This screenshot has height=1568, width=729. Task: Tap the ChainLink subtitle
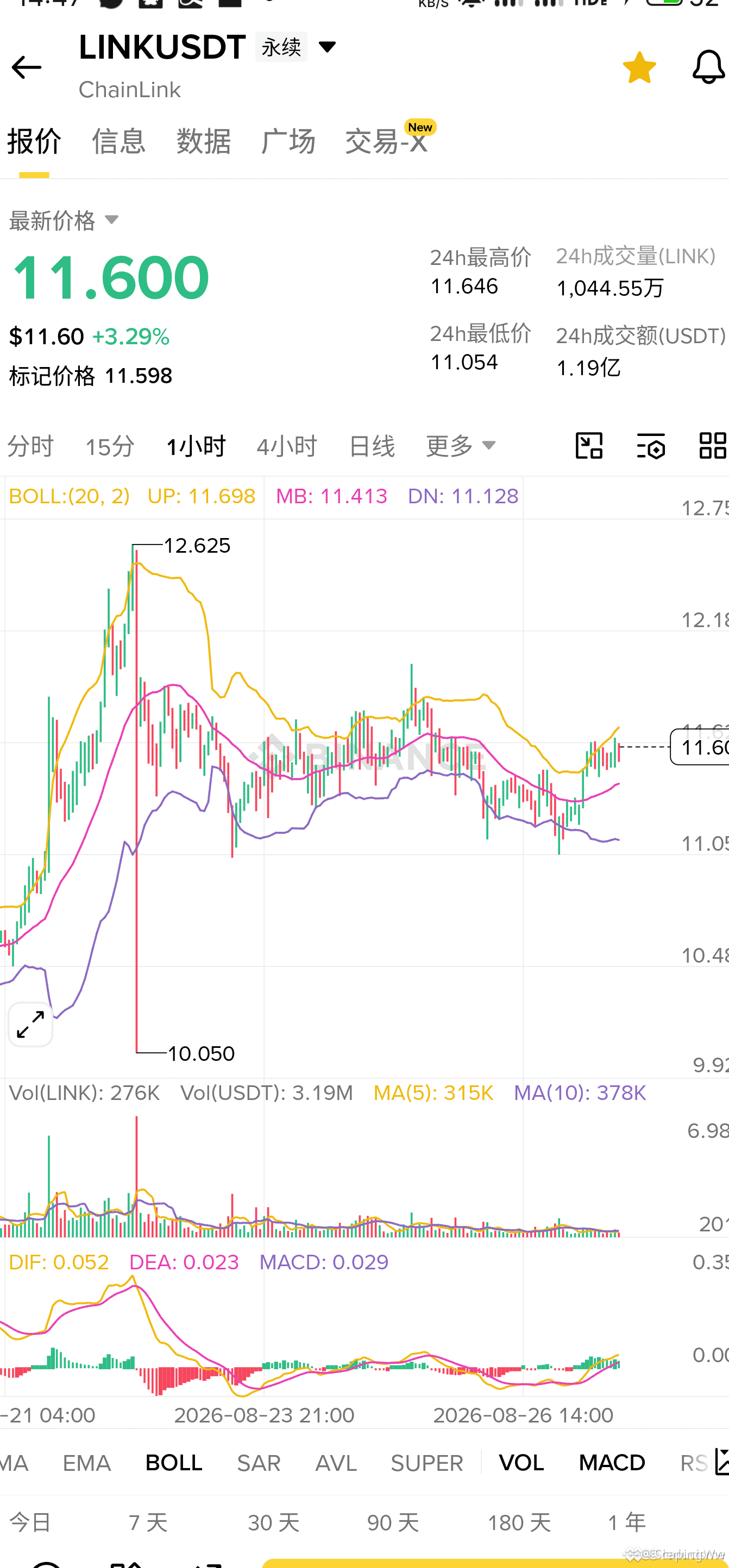pos(130,90)
